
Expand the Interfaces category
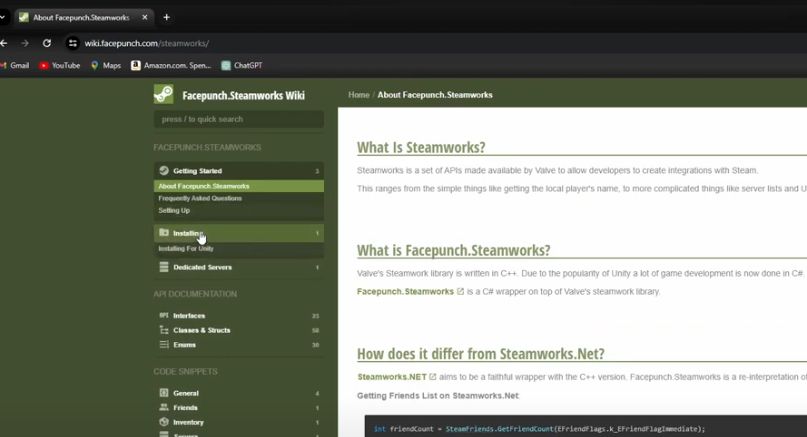coord(239,316)
